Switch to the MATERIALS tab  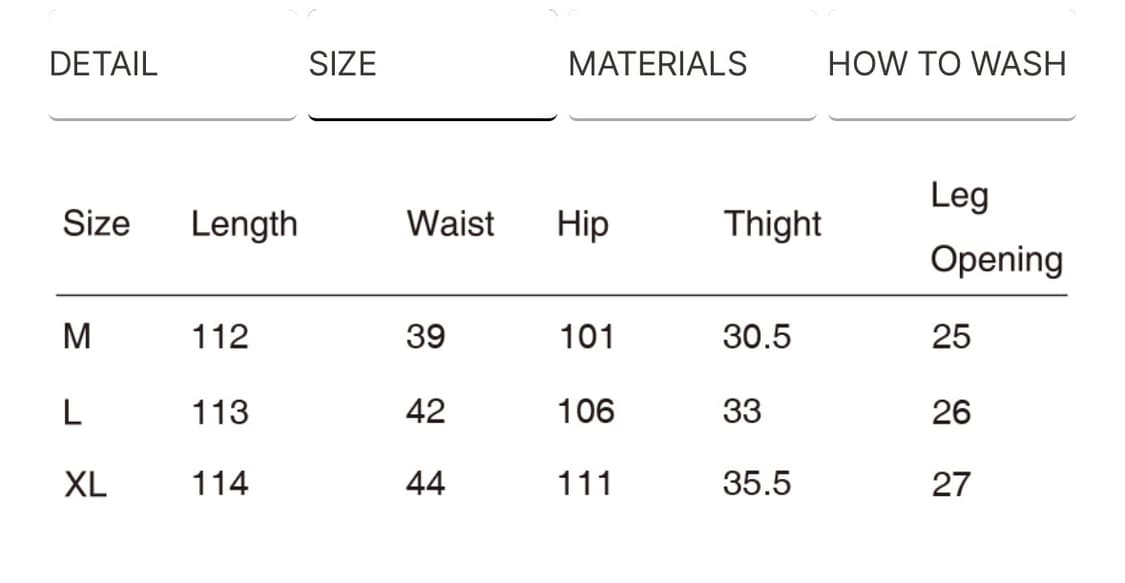(657, 64)
